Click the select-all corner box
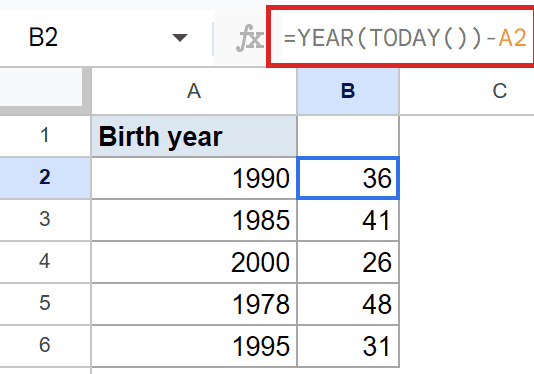This screenshot has height=374, width=534. (45, 90)
